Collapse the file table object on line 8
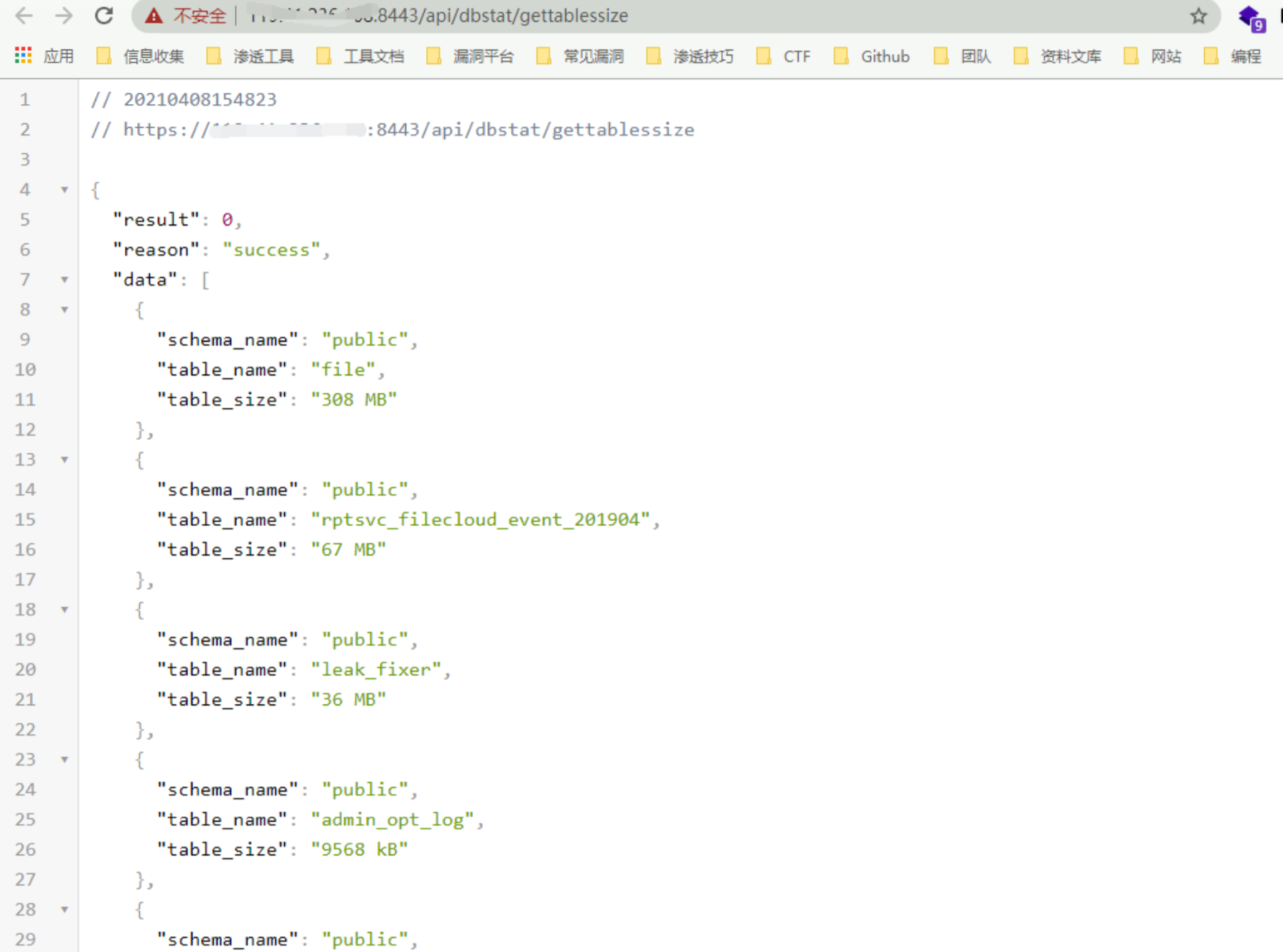Screen dimensions: 1283x952 [x=65, y=310]
